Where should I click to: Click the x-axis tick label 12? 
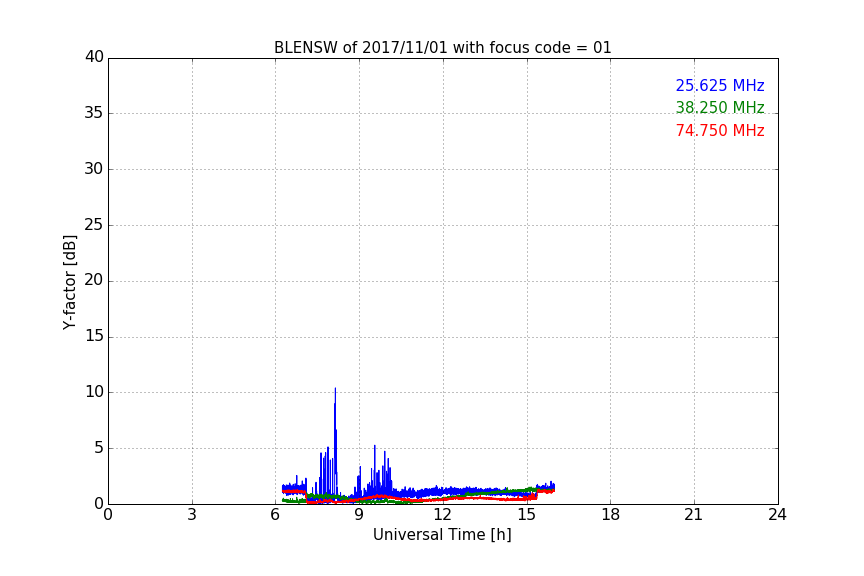pos(442,515)
